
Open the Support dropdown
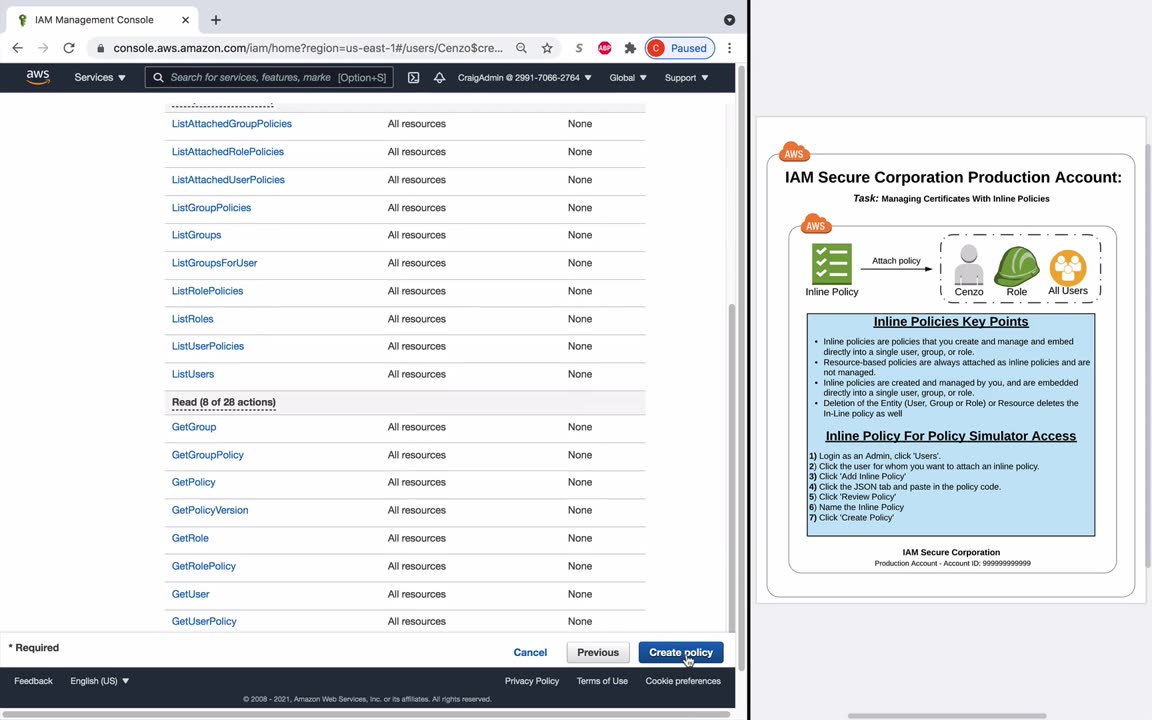pos(686,77)
